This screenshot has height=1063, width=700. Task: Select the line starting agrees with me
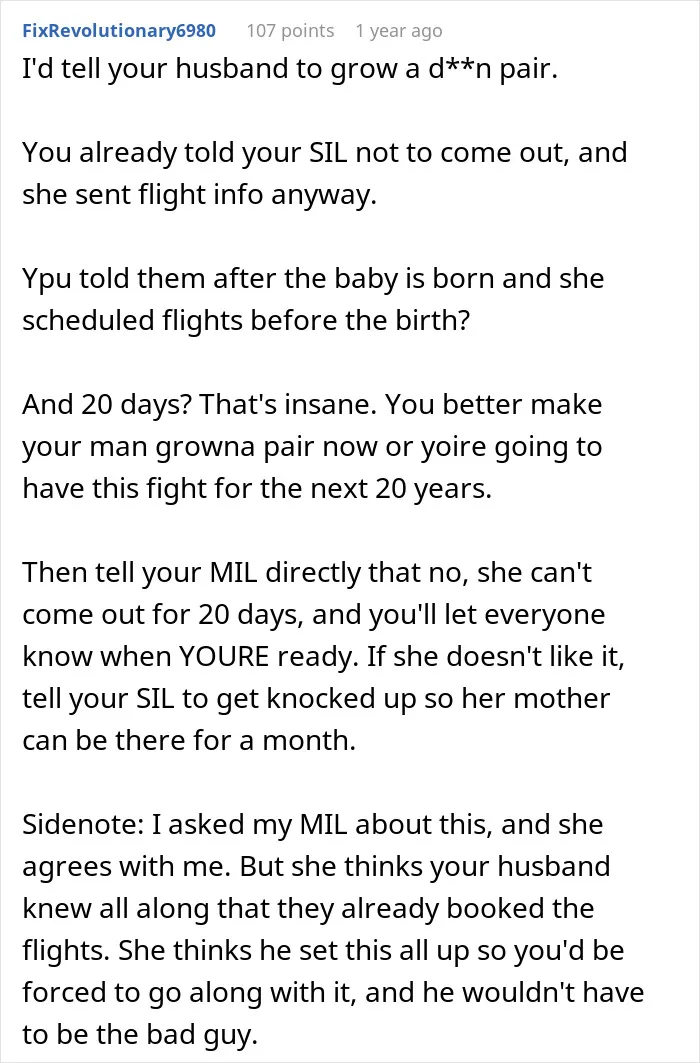(x=316, y=867)
